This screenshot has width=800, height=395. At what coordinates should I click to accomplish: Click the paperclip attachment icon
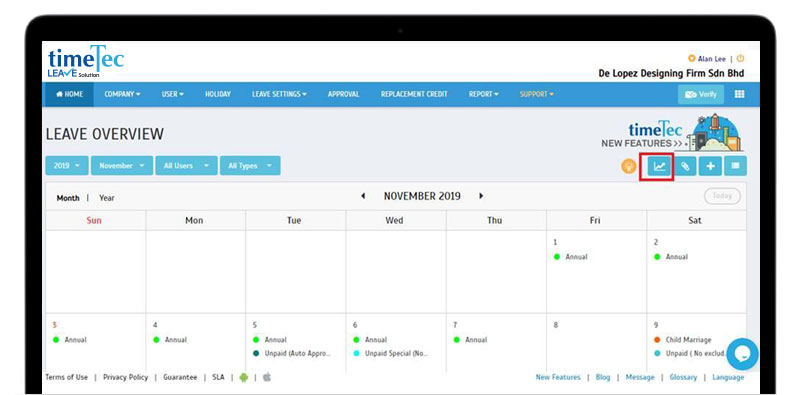685,166
